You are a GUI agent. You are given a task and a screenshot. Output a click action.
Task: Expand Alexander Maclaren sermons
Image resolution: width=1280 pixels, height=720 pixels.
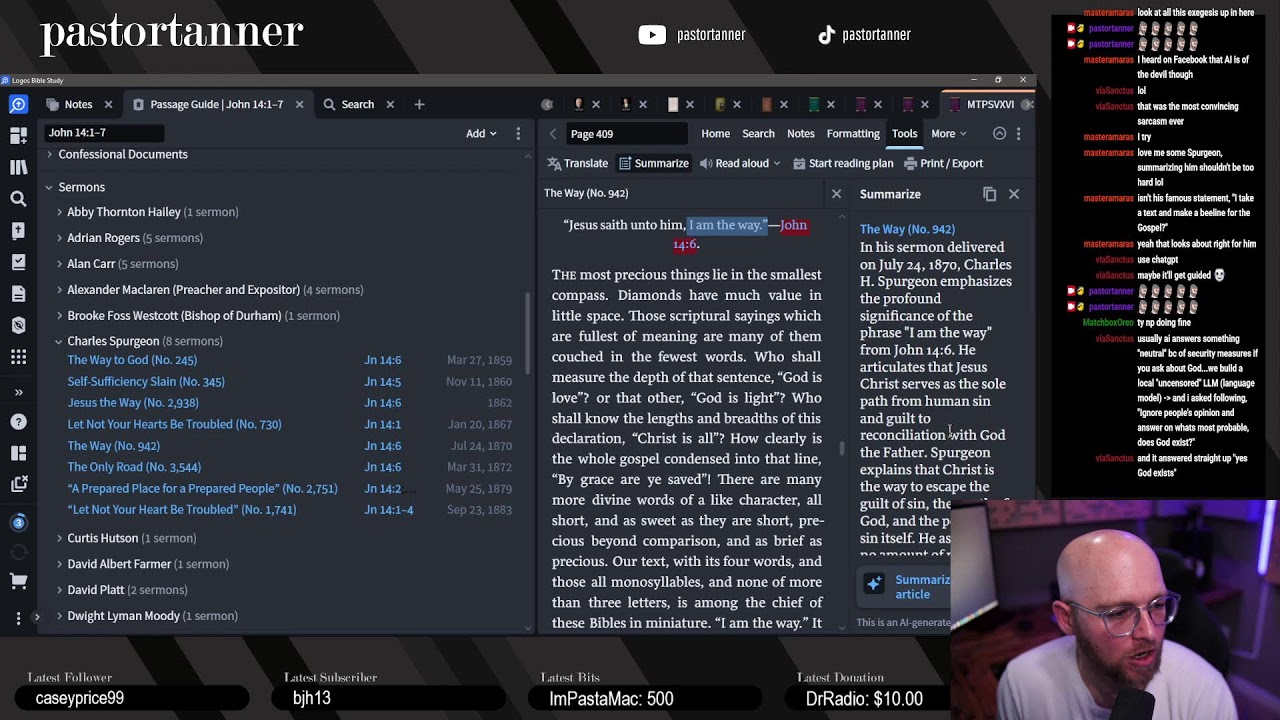click(x=59, y=290)
